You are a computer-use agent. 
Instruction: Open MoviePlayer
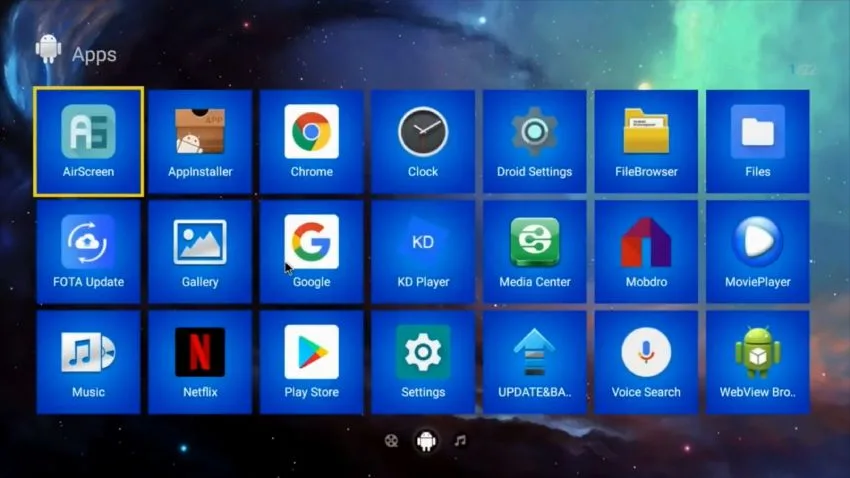click(x=758, y=252)
